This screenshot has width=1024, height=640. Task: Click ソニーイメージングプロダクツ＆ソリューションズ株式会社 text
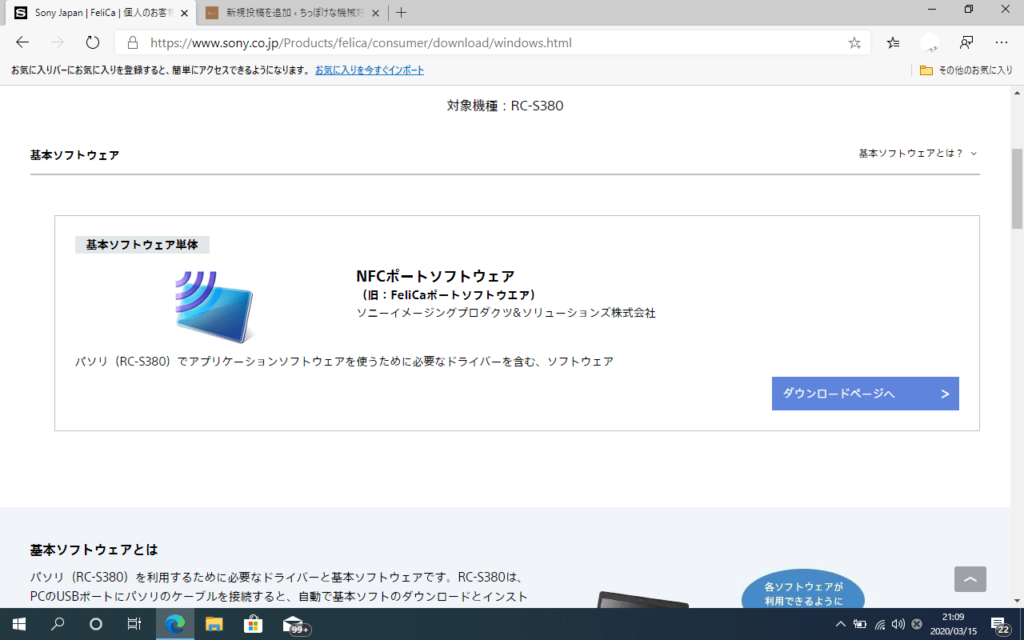505,313
